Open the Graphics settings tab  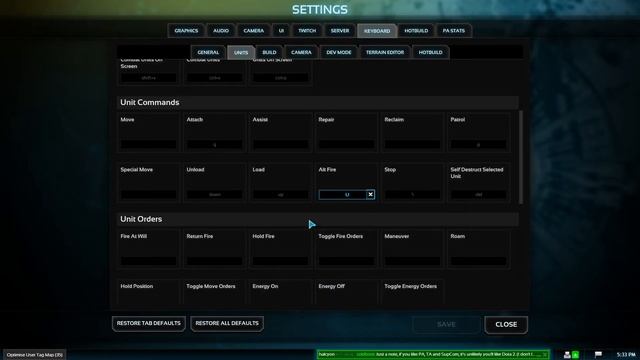(x=186, y=31)
